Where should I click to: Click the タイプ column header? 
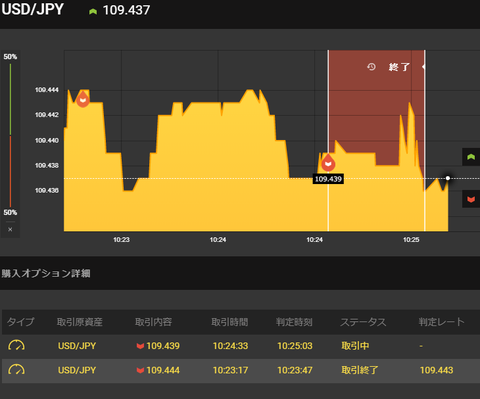[21, 322]
